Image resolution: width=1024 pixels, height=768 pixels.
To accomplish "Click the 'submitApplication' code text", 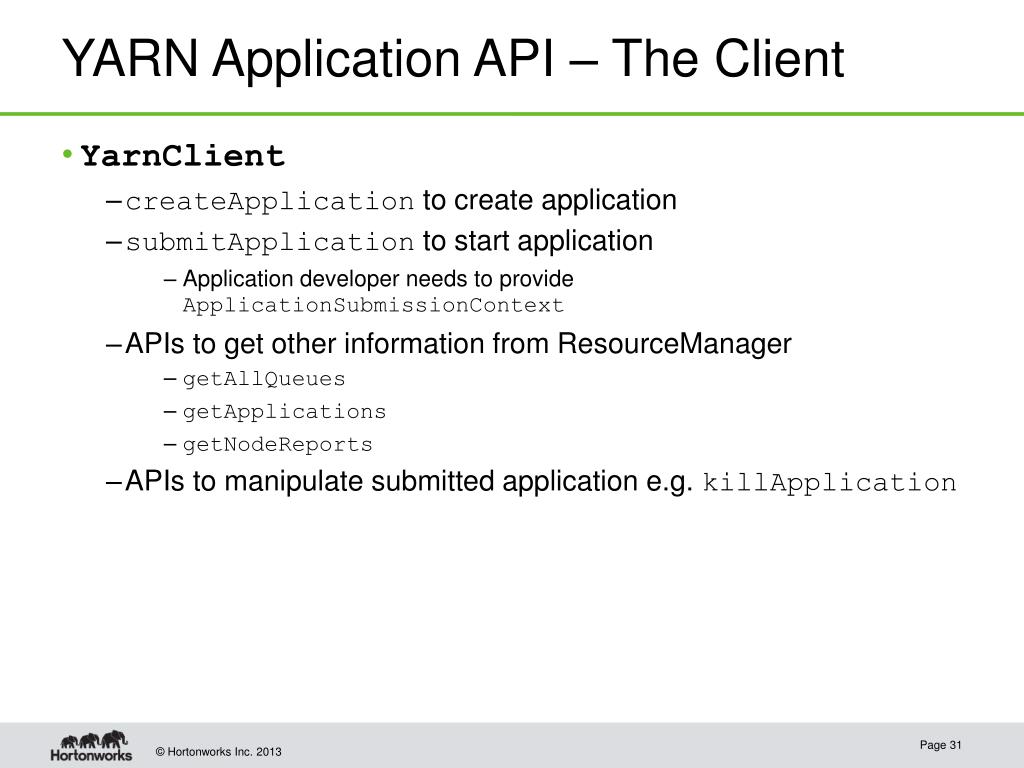I will pos(270,242).
